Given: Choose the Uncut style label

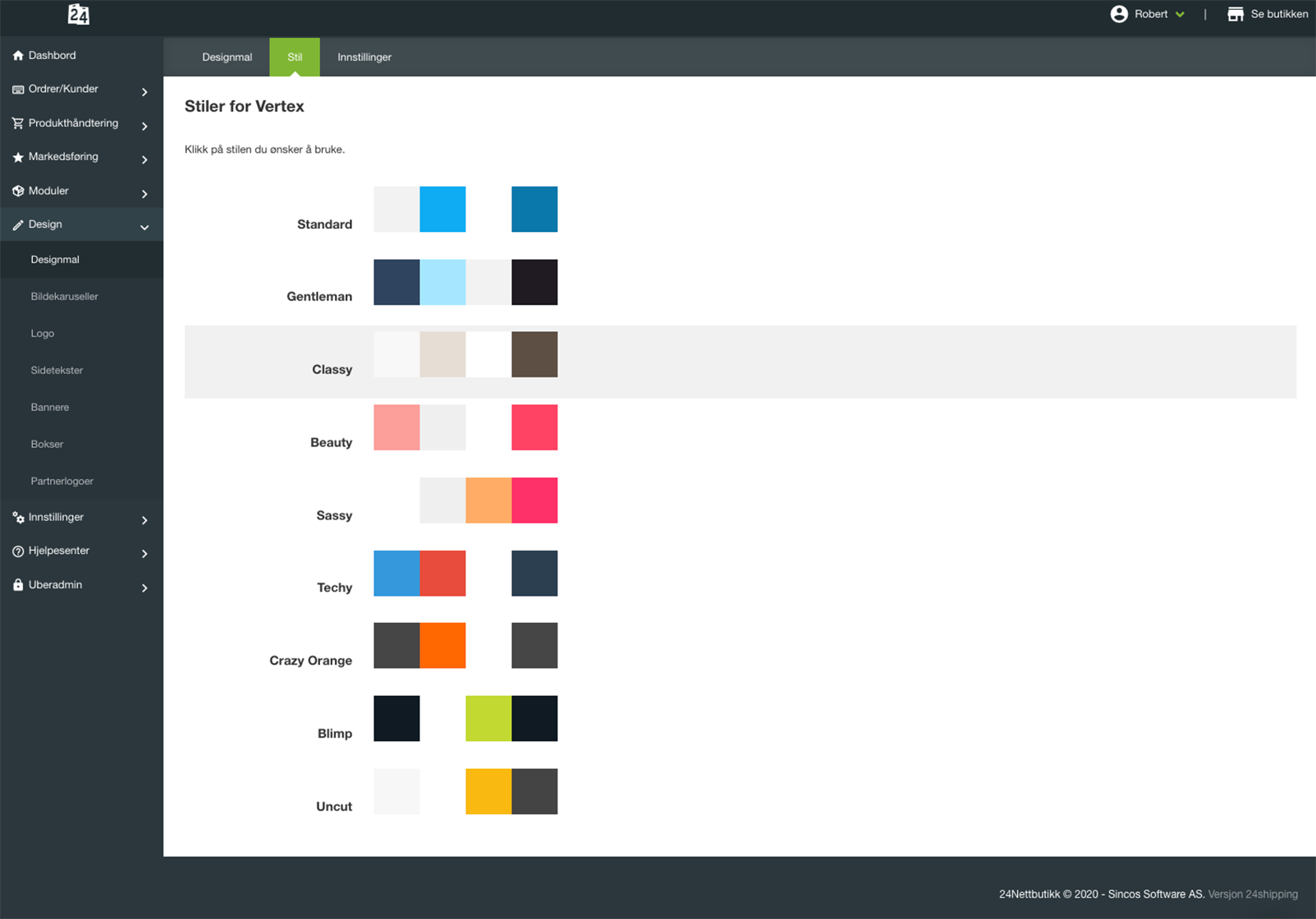Looking at the screenshot, I should 334,807.
